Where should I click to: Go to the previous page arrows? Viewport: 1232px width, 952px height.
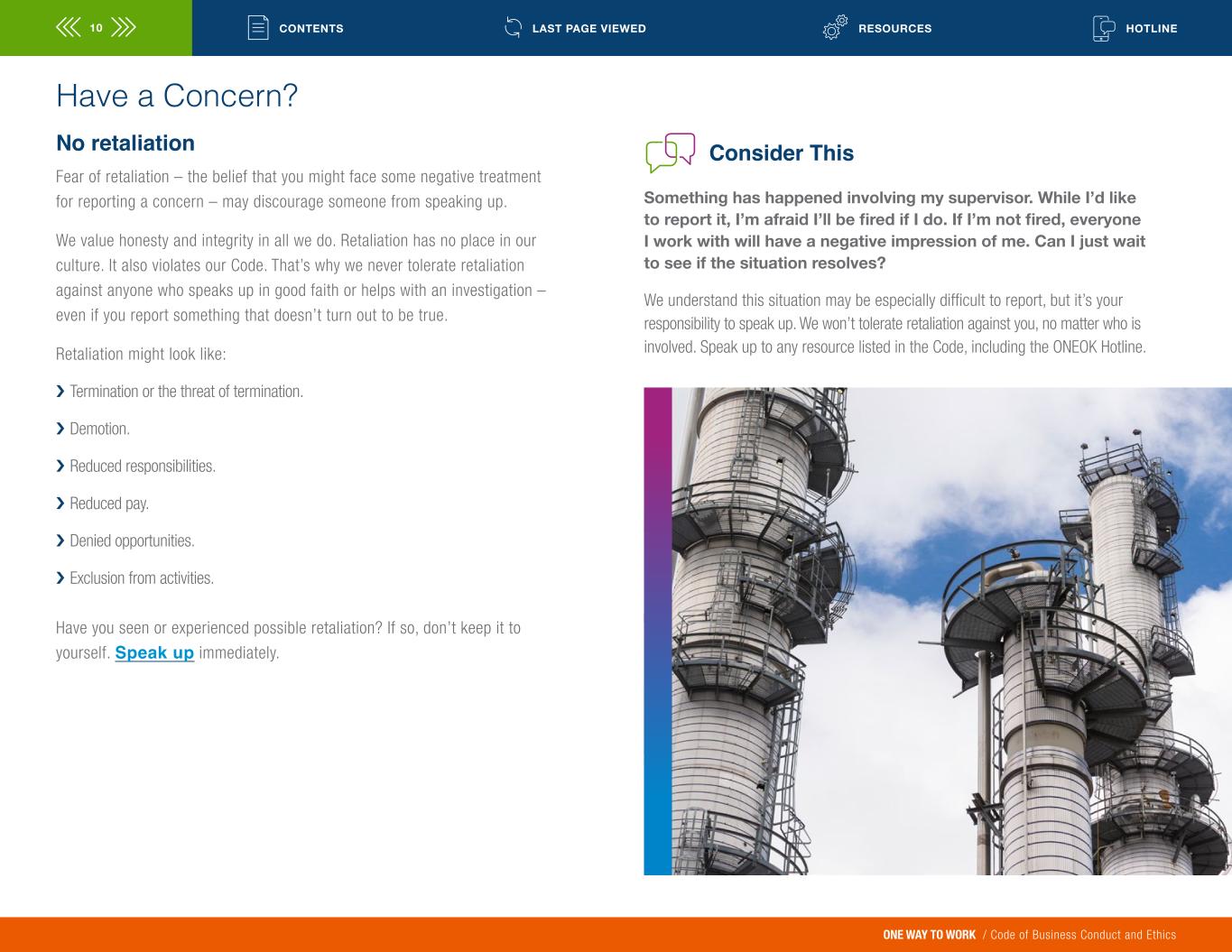[x=68, y=28]
